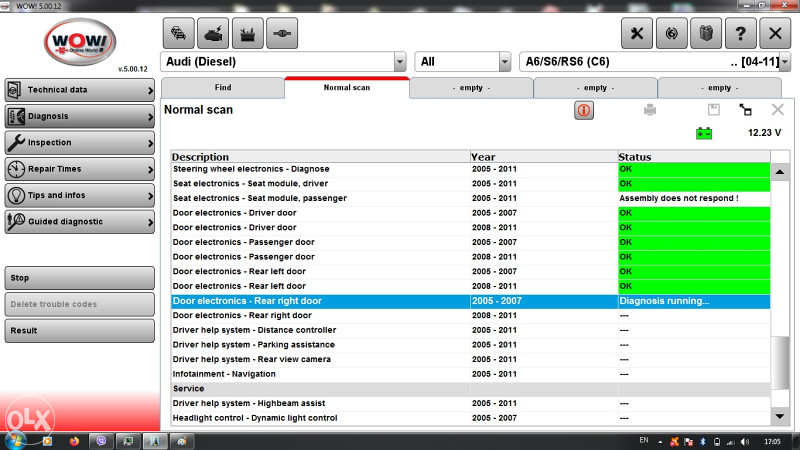Open settings with the wrench tools icon

click(637, 32)
